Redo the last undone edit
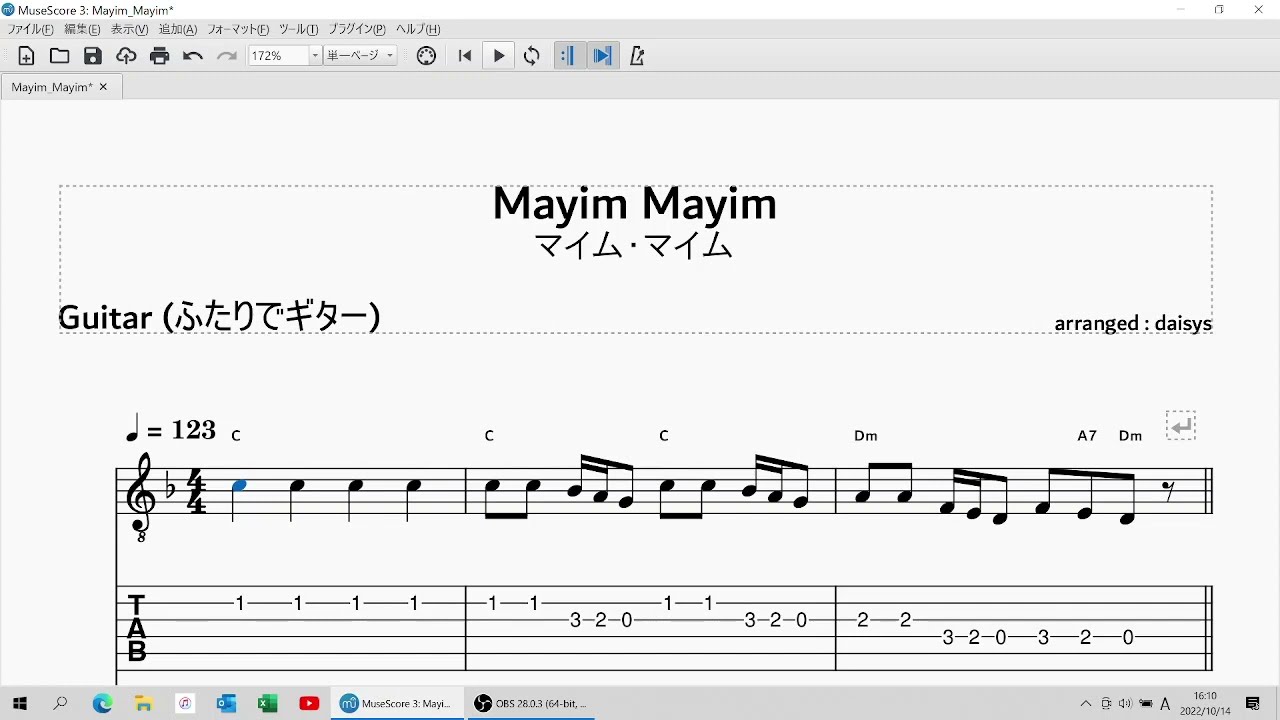1280x720 pixels. (227, 56)
